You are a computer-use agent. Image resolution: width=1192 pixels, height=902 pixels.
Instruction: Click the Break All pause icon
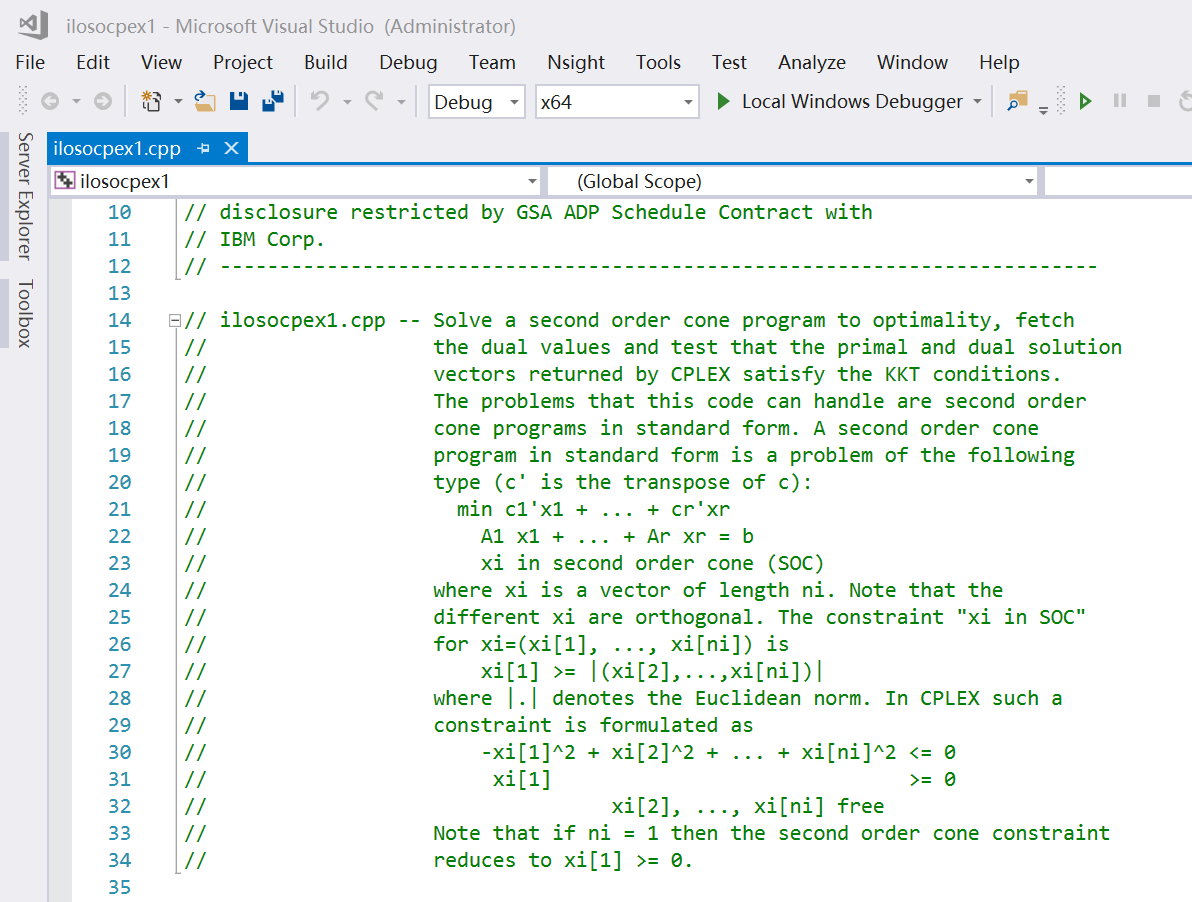click(x=1120, y=101)
